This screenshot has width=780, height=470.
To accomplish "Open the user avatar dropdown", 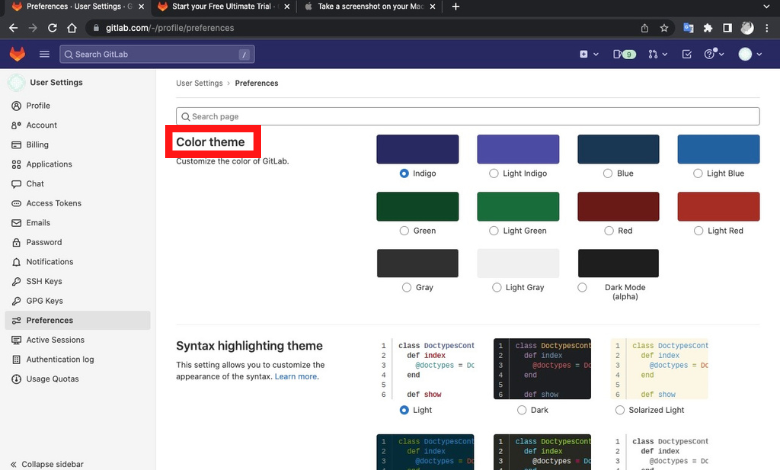I will [750, 54].
